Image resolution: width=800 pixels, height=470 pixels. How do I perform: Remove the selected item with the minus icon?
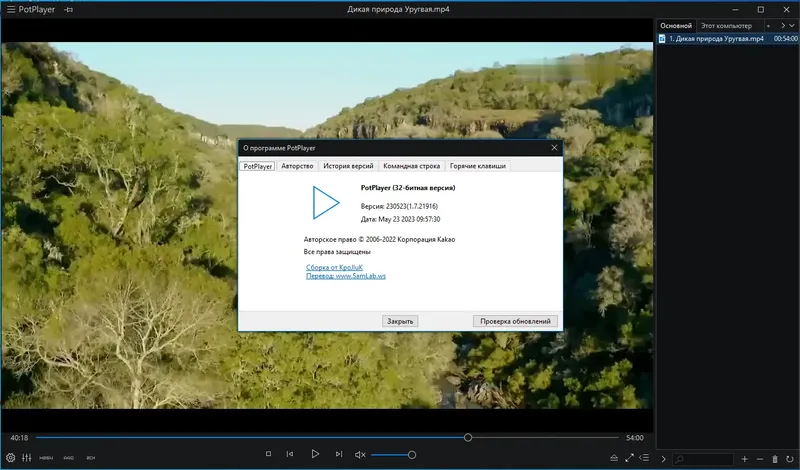(x=760, y=459)
